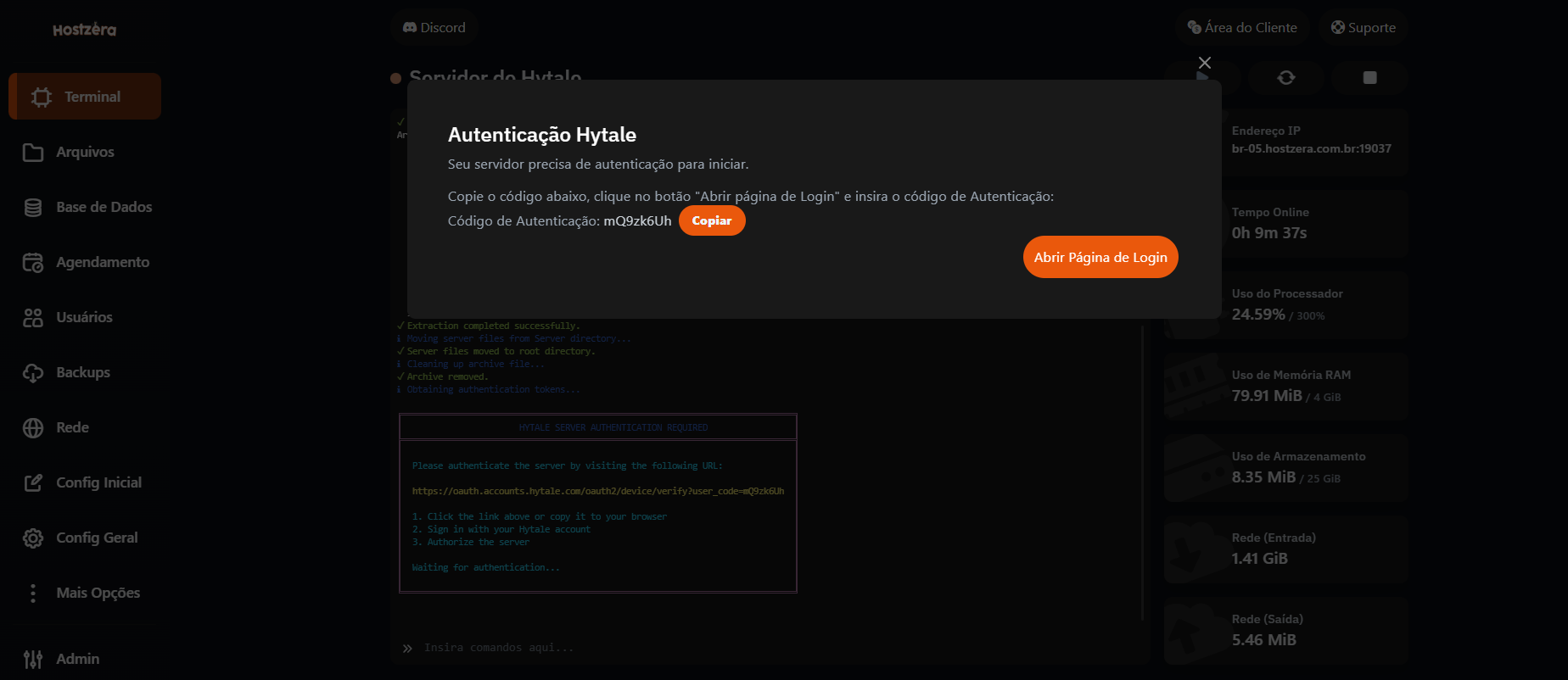Screen dimensions: 1568x680
Task: Click the Terminal chip icon in sidebar
Action: (x=41, y=97)
